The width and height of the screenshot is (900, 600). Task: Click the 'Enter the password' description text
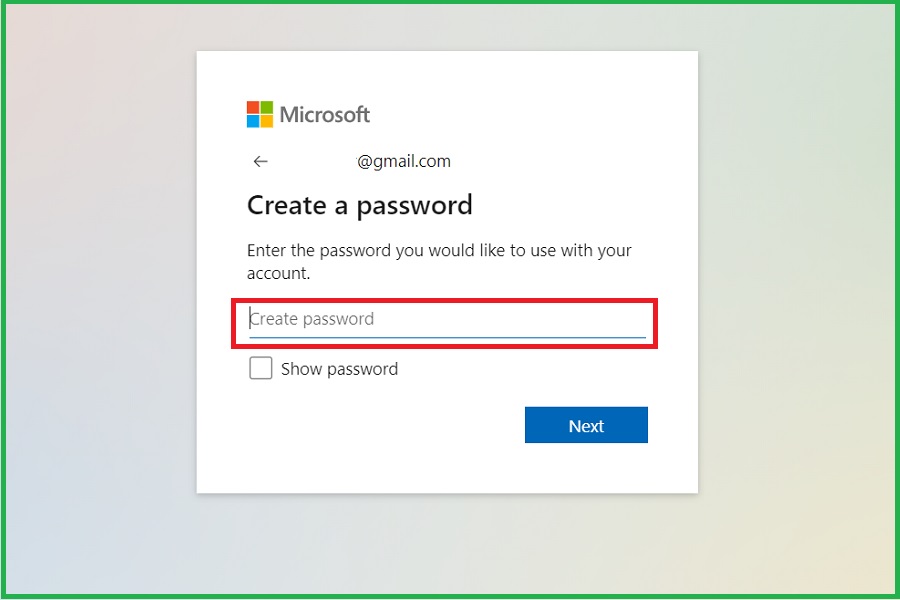click(x=439, y=250)
